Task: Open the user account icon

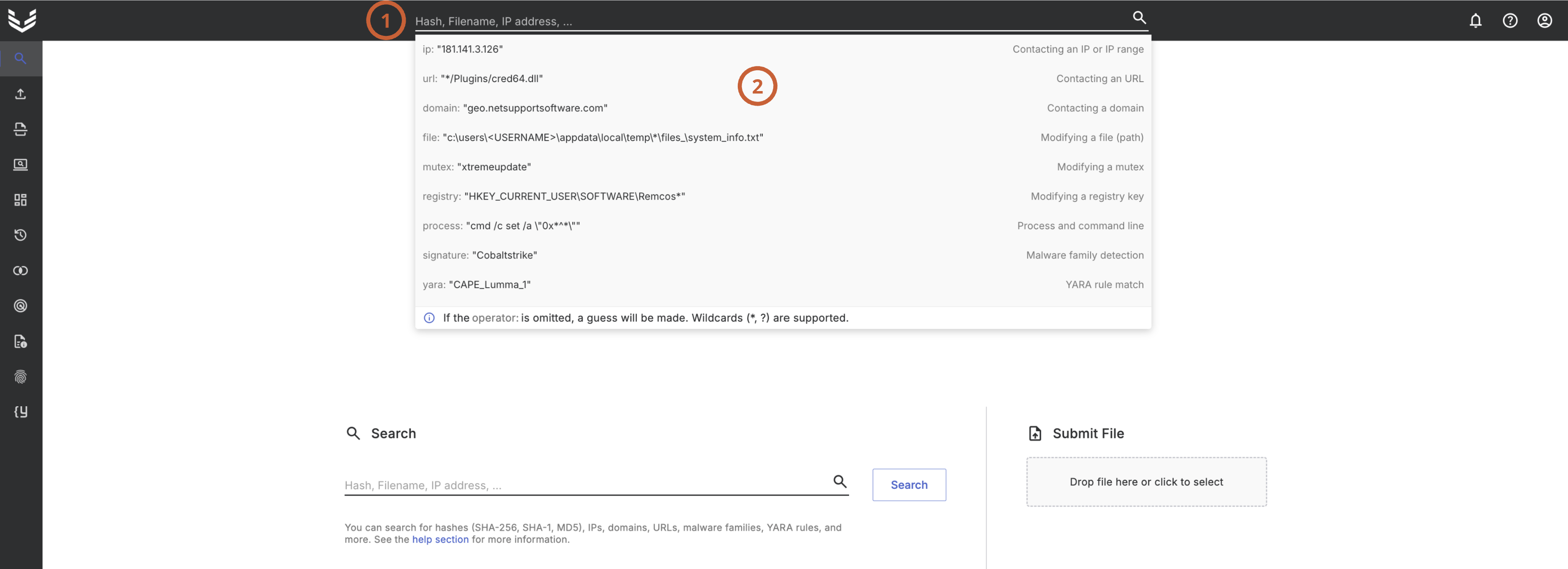Action: pos(1544,21)
